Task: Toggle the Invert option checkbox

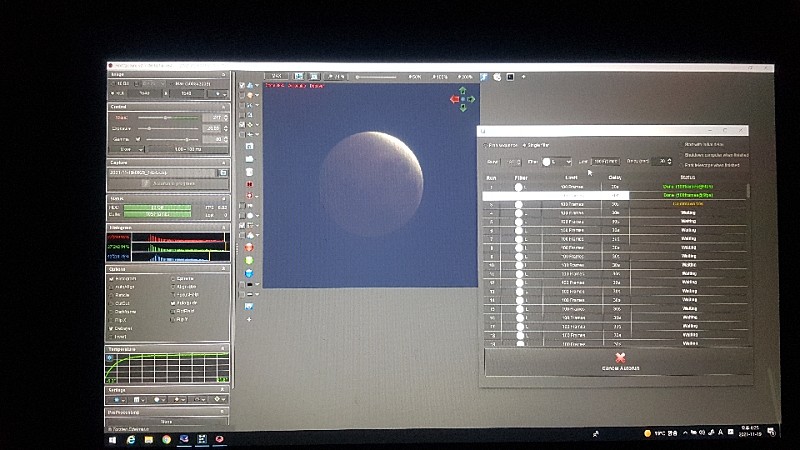Action: click(111, 337)
